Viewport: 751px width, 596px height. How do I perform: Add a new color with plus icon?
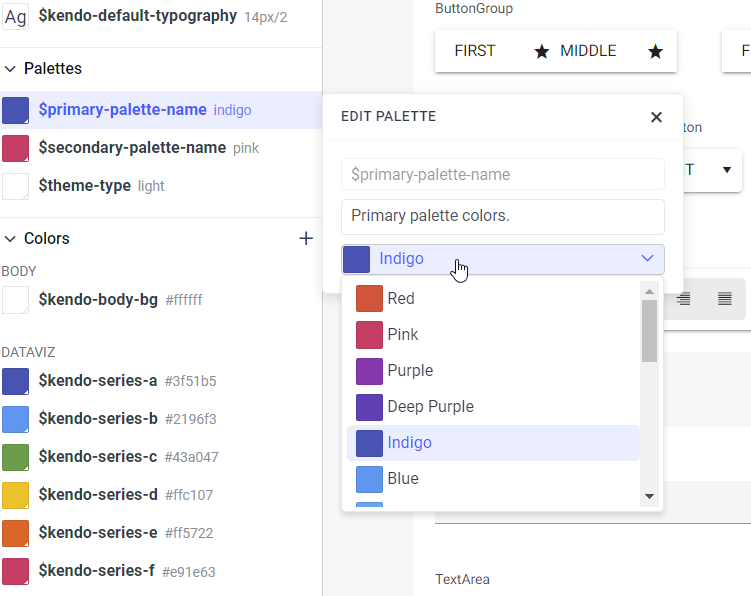[306, 238]
